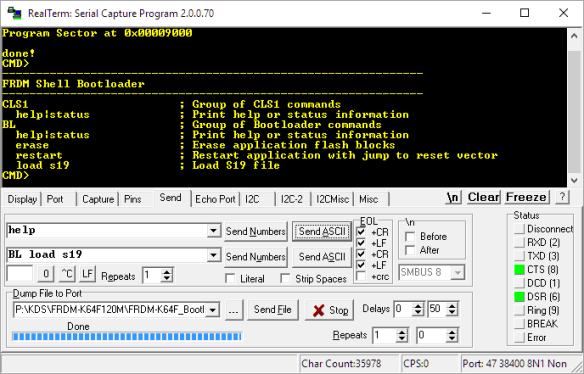Click the Char Count:35978 status field
Viewport: 584px width, 374px height.
[x=348, y=363]
